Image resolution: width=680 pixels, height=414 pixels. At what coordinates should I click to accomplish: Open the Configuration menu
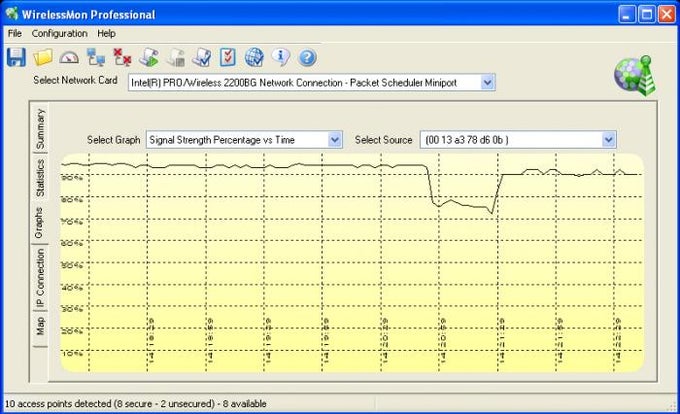pos(59,33)
